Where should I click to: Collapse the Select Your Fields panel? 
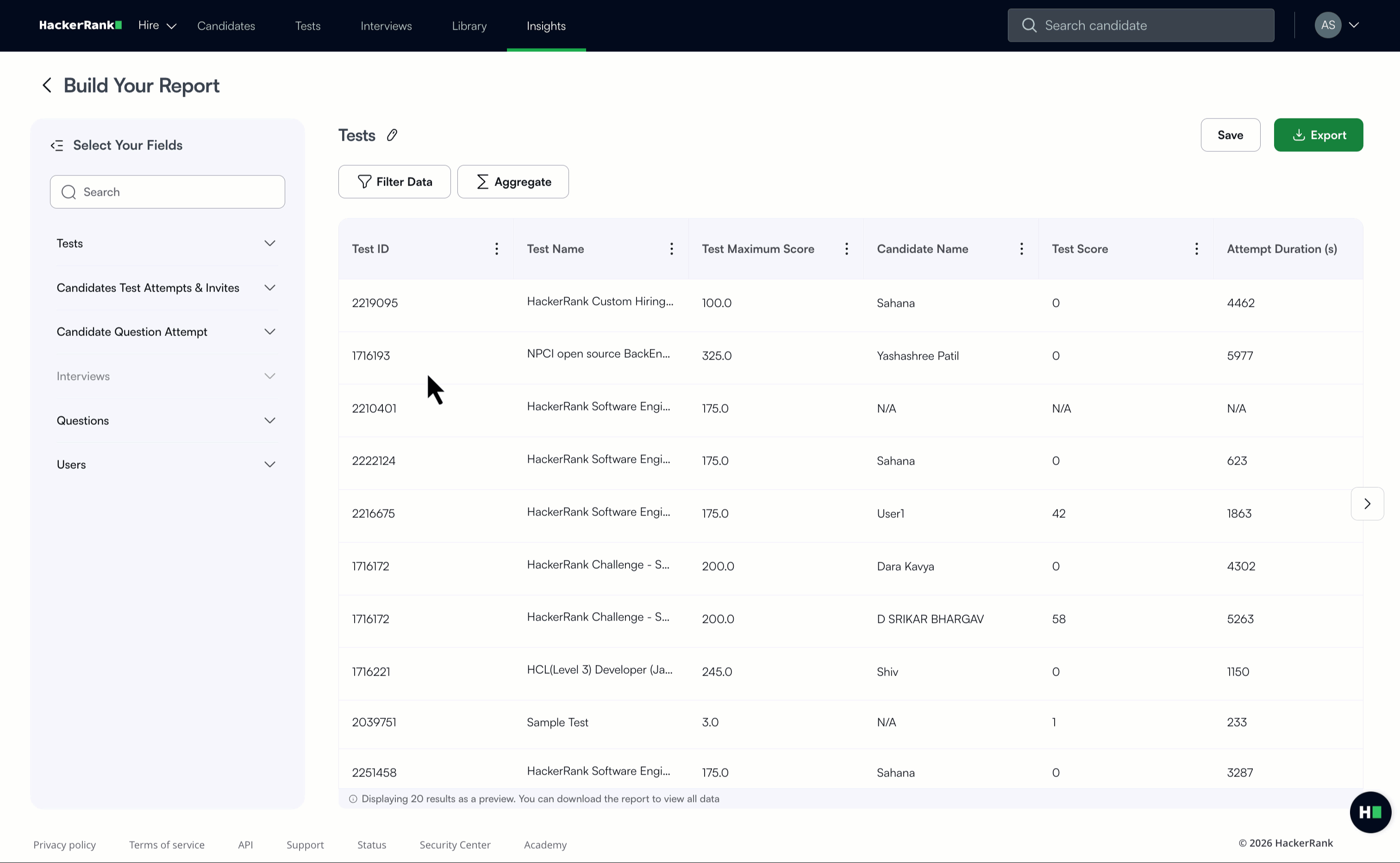pyautogui.click(x=57, y=145)
